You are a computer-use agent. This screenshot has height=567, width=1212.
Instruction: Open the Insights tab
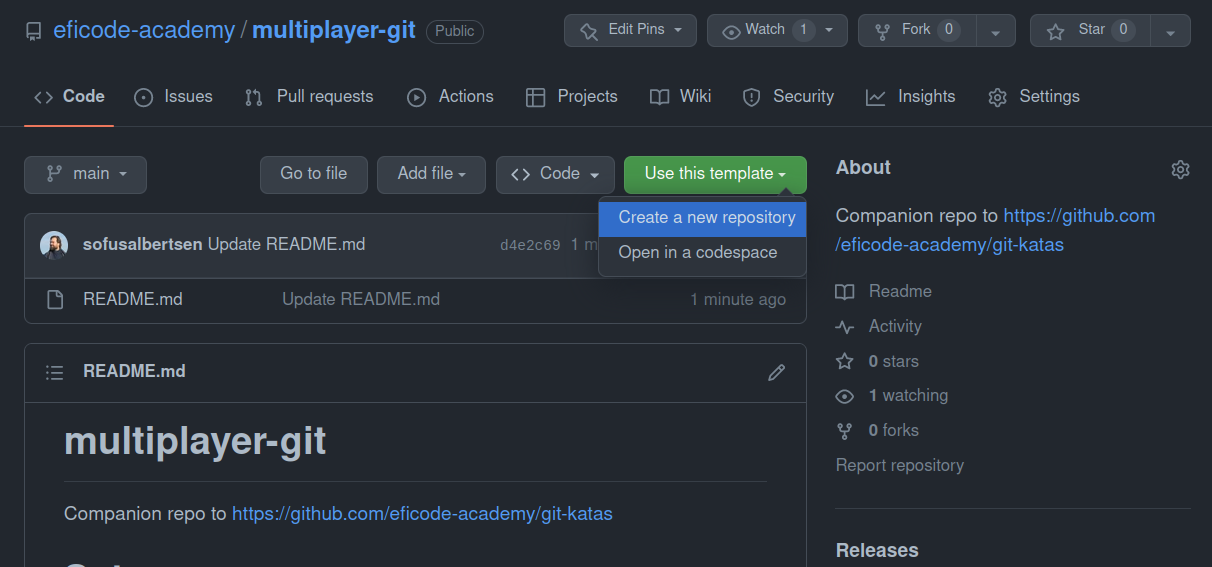click(x=911, y=96)
